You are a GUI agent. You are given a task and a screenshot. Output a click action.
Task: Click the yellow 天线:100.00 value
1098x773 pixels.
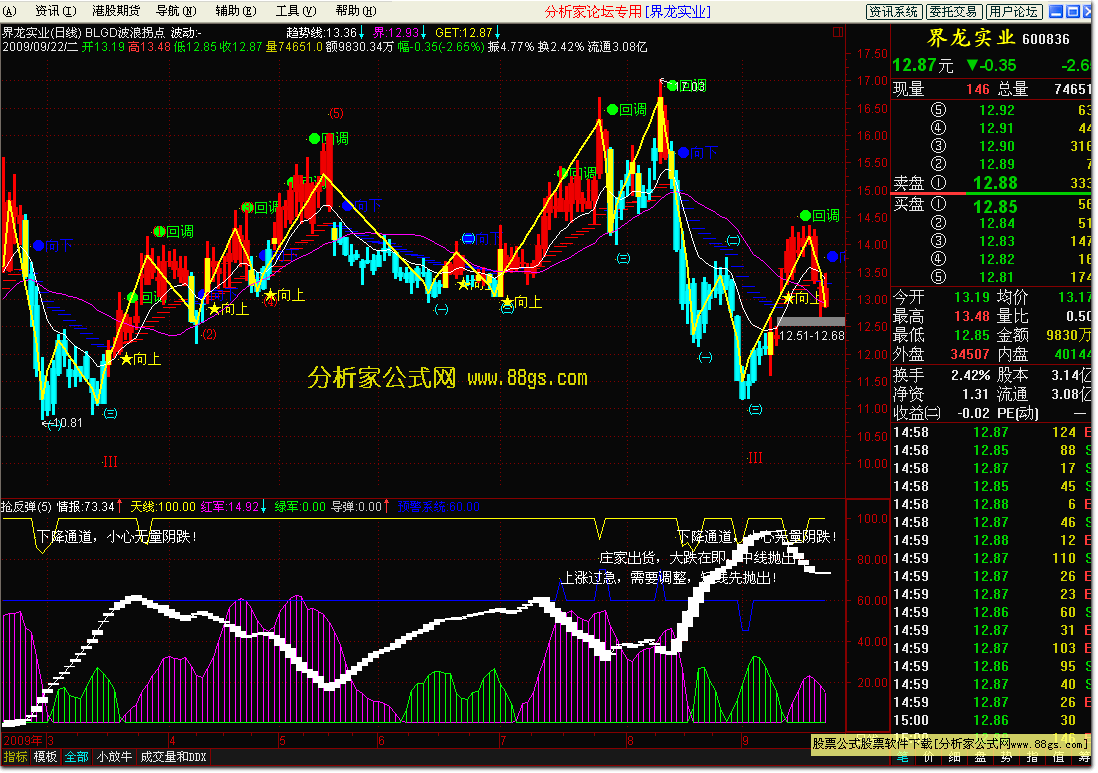162,506
